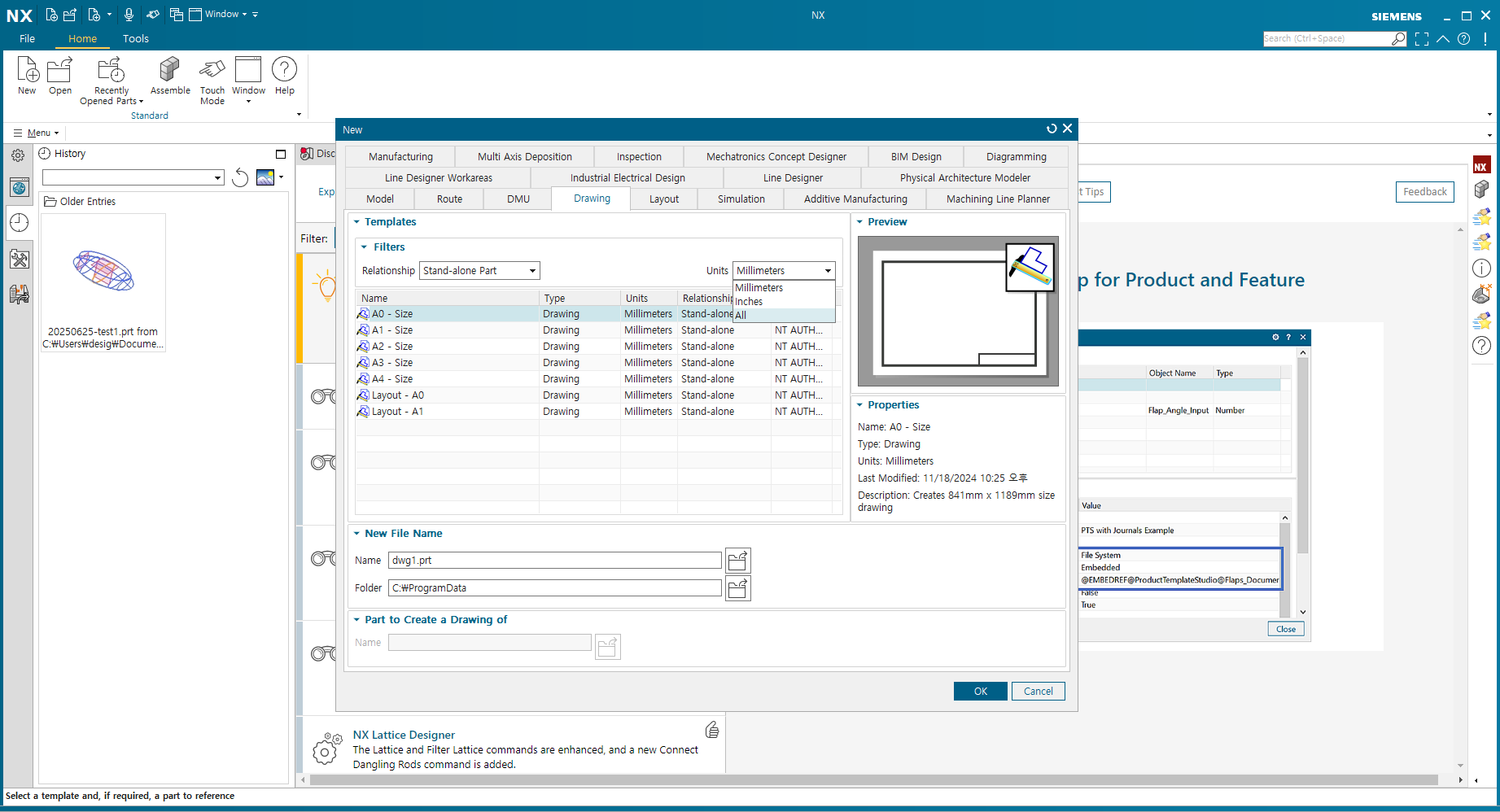Click the new file Name field

[555, 561]
